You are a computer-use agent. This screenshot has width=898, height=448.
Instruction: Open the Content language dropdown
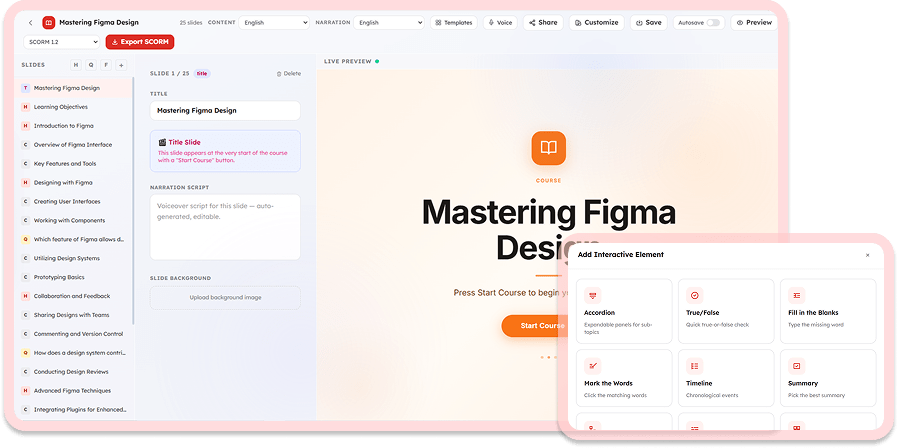(274, 23)
